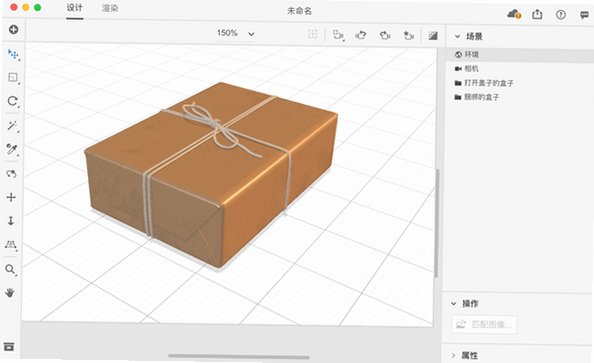Select the Sampler eyedropper tool
The width and height of the screenshot is (594, 363).
click(12, 149)
